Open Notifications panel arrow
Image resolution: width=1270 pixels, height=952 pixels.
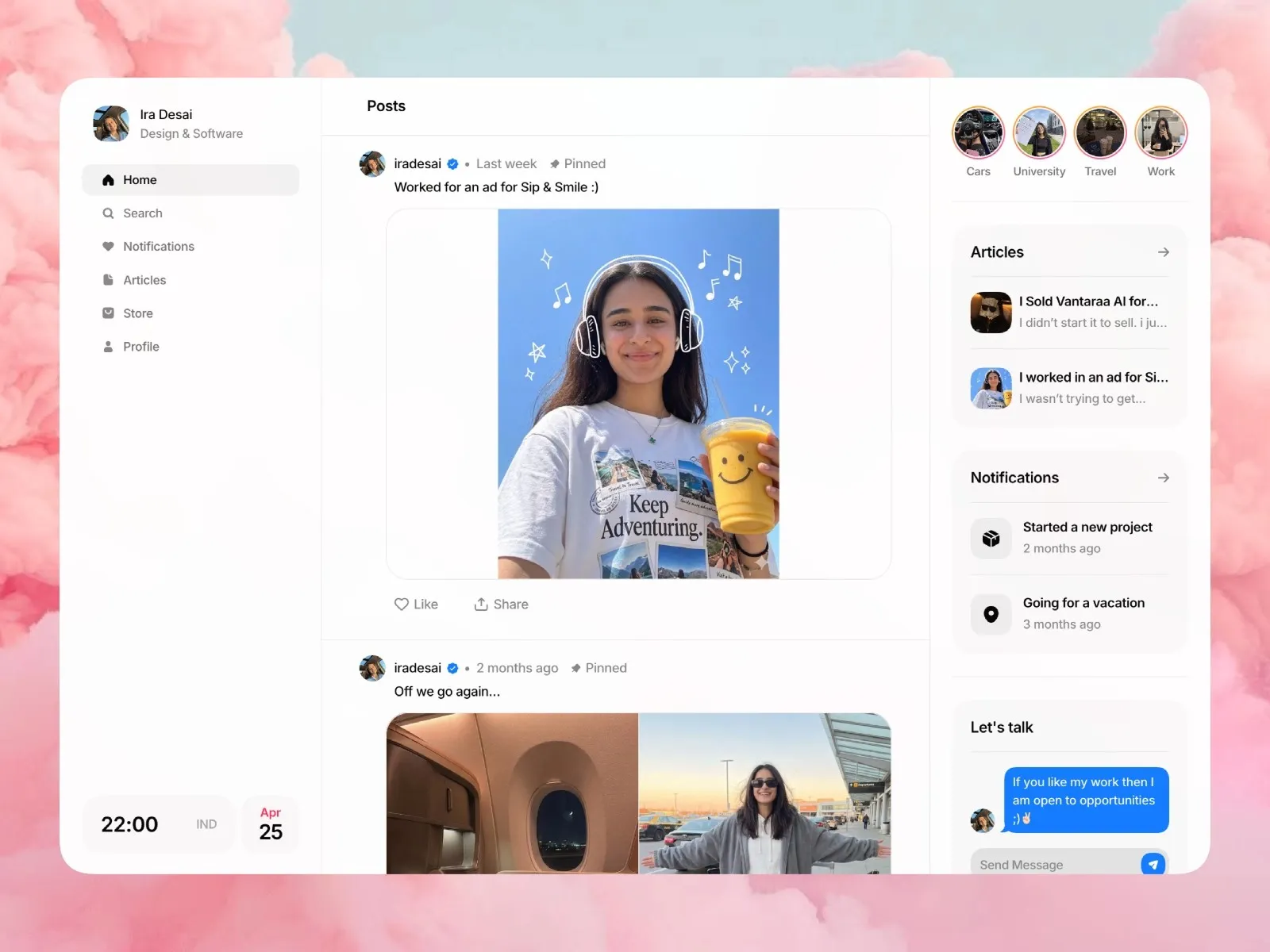[x=1163, y=478]
